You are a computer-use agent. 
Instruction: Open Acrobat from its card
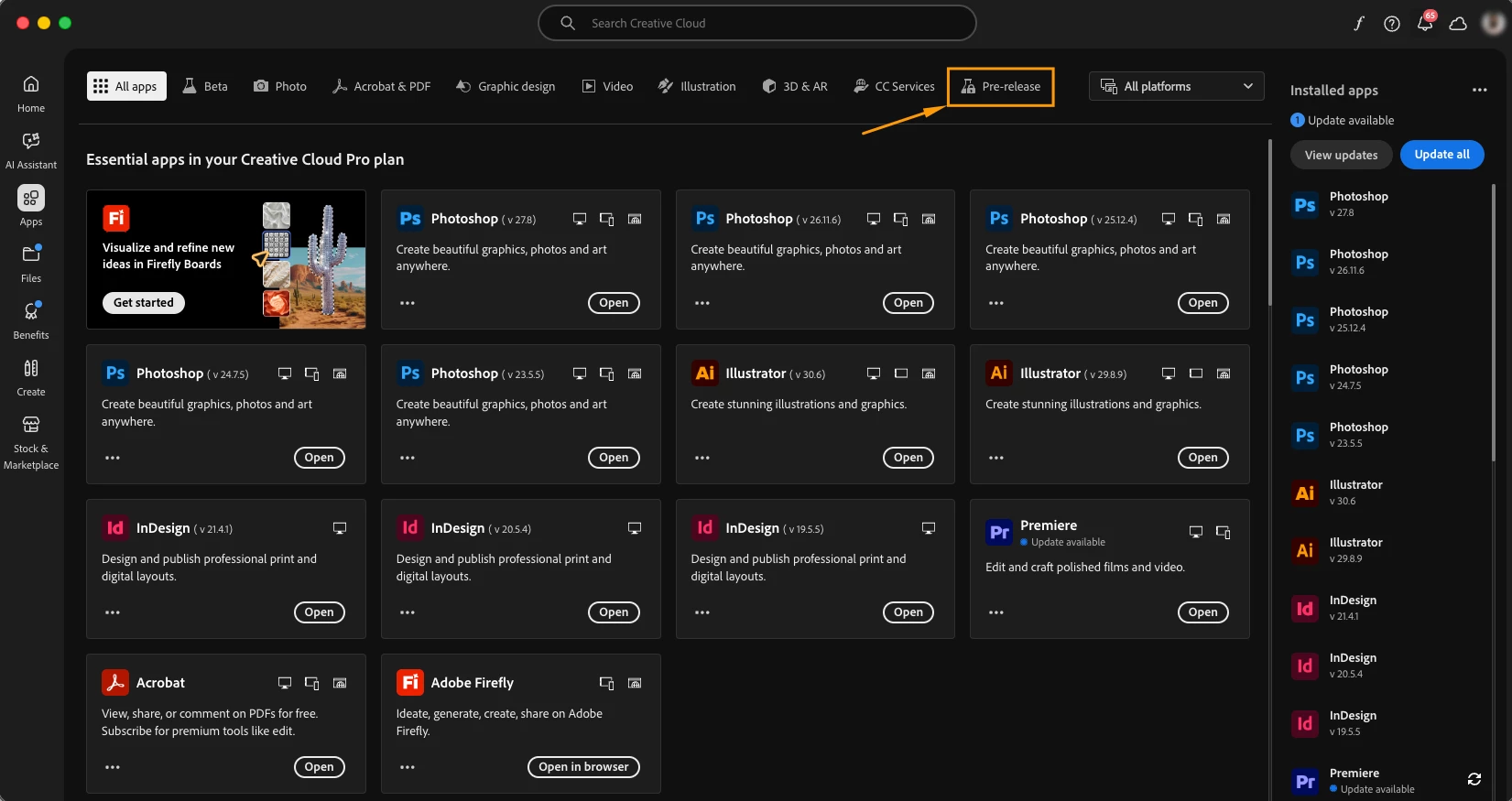tap(319, 767)
